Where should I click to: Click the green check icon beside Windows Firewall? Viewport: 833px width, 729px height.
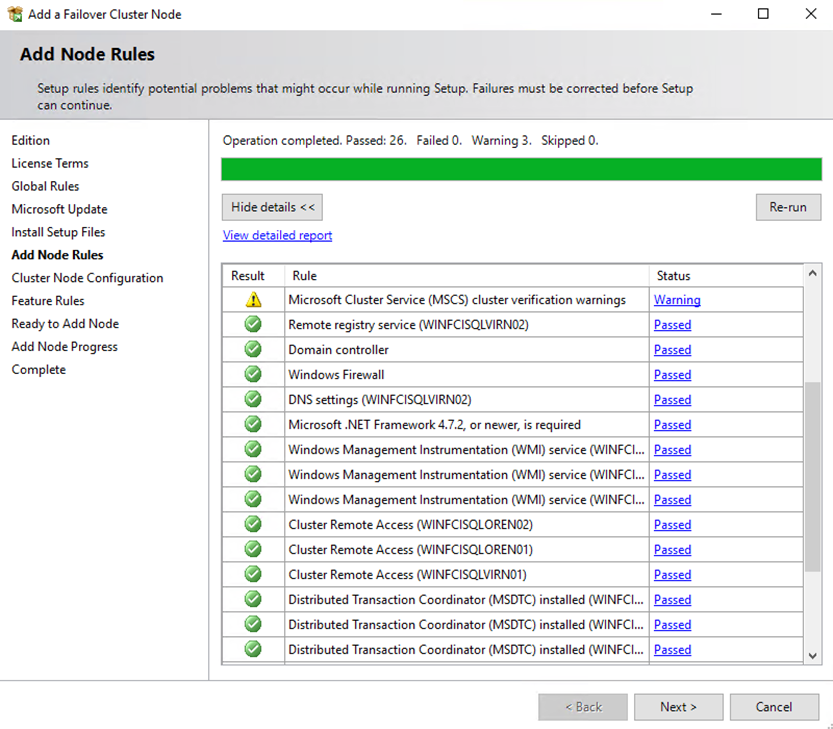click(253, 374)
